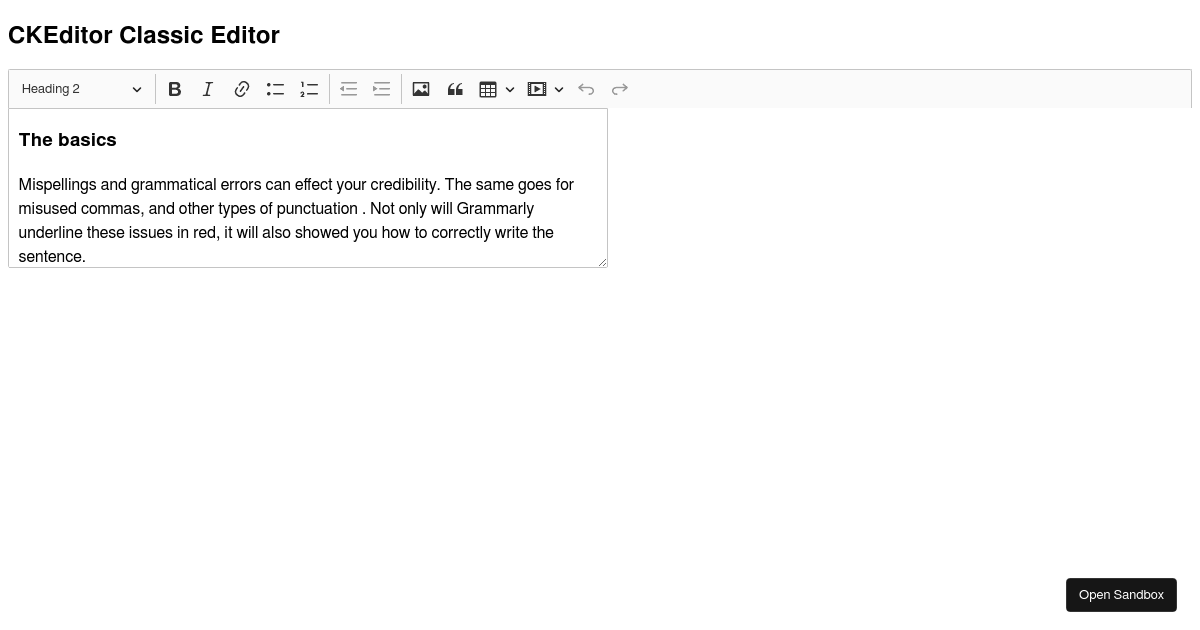1200x630 pixels.
Task: Apply a numbered list
Action: tap(309, 89)
